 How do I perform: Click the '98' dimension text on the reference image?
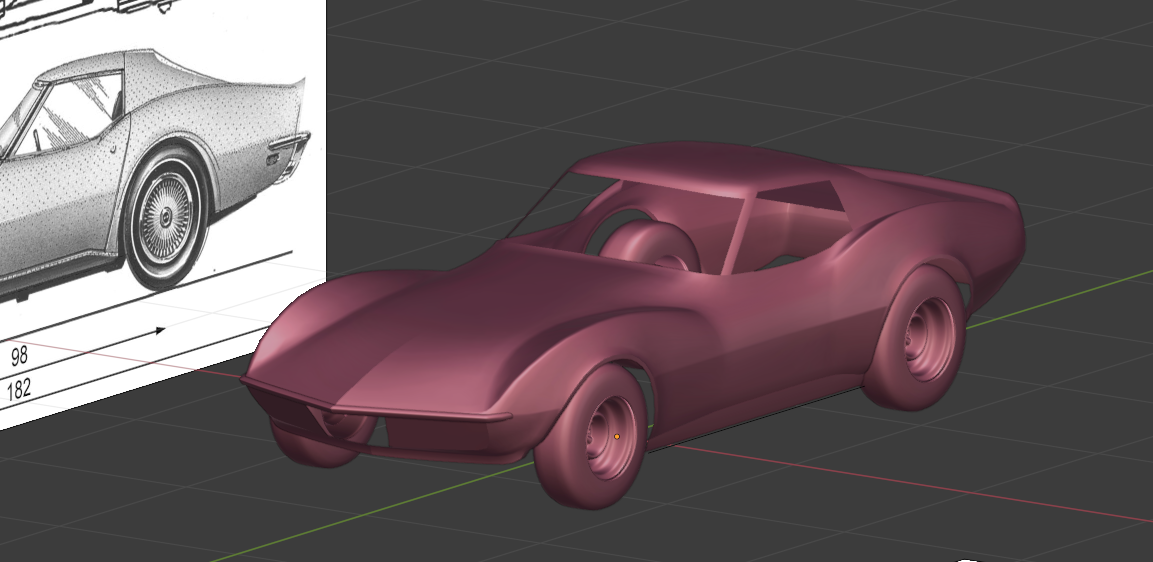click(x=18, y=356)
